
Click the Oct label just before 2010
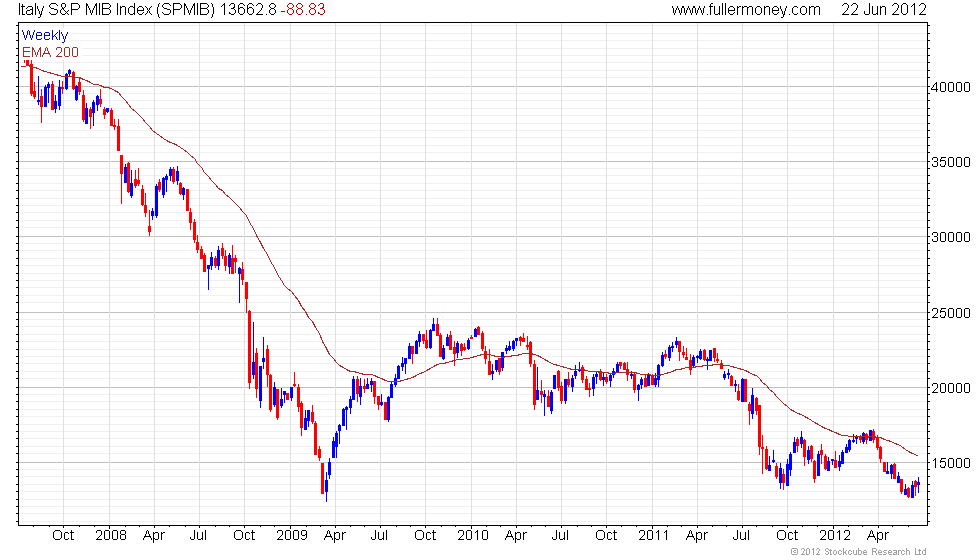[x=425, y=536]
